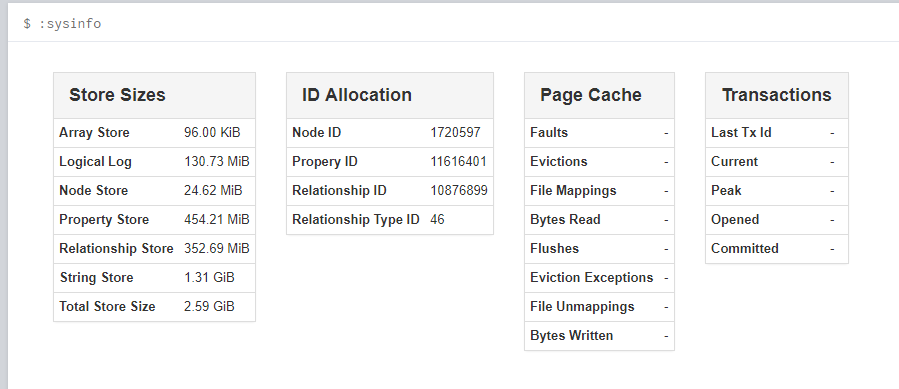The width and height of the screenshot is (899, 389).
Task: Select the String Store 1.31 GiB value
Action: (209, 278)
